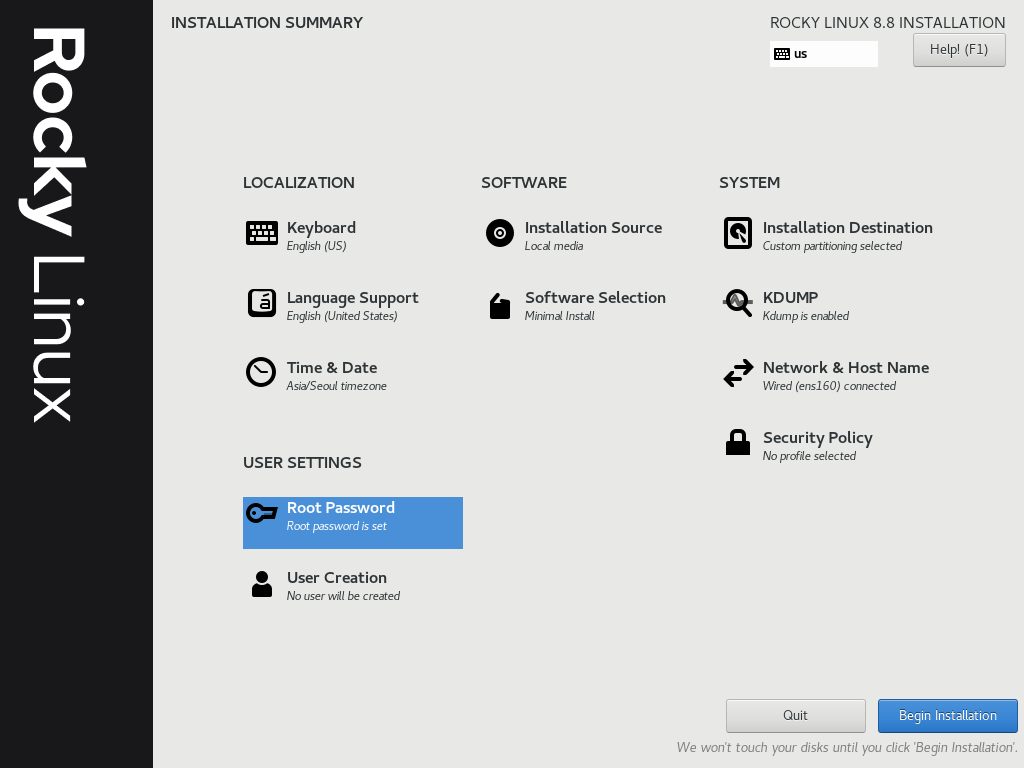Open Installation Source settings
This screenshot has height=768, width=1024.
tap(594, 227)
